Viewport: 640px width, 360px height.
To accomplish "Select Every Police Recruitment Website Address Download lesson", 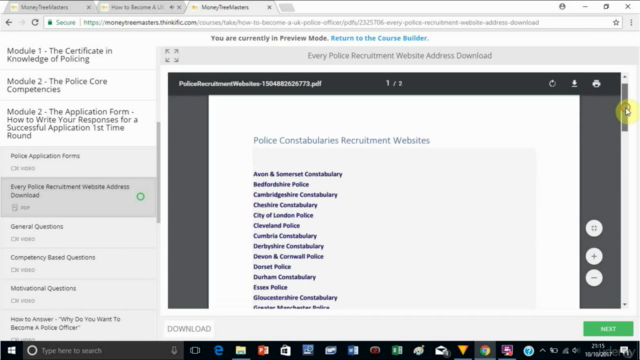I will pyautogui.click(x=78, y=197).
